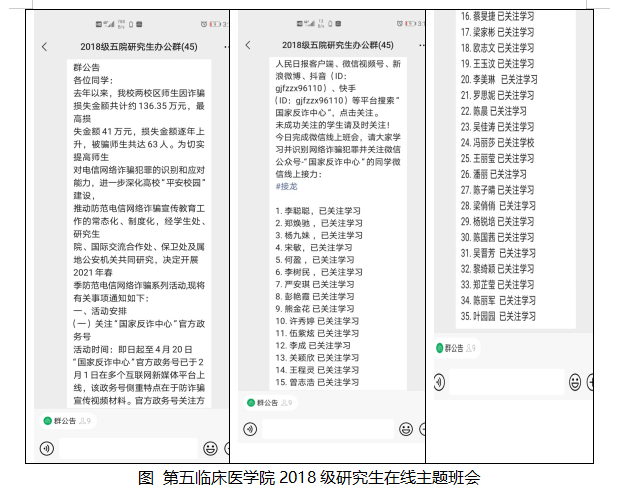Select entry 12. 李成 已关注学习
This screenshot has height=494, width=623.
[x=313, y=346]
